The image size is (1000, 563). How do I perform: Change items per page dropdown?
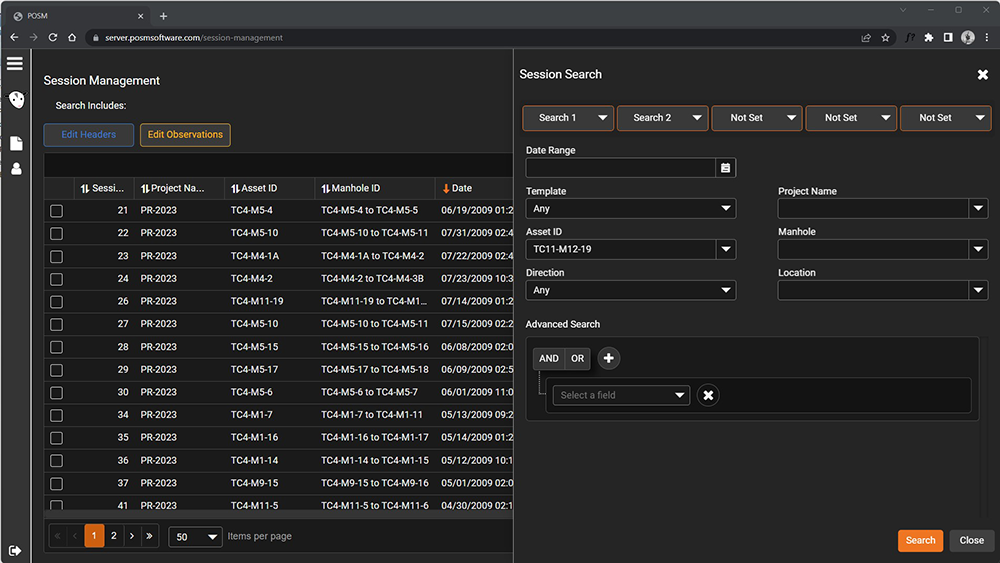tap(195, 537)
